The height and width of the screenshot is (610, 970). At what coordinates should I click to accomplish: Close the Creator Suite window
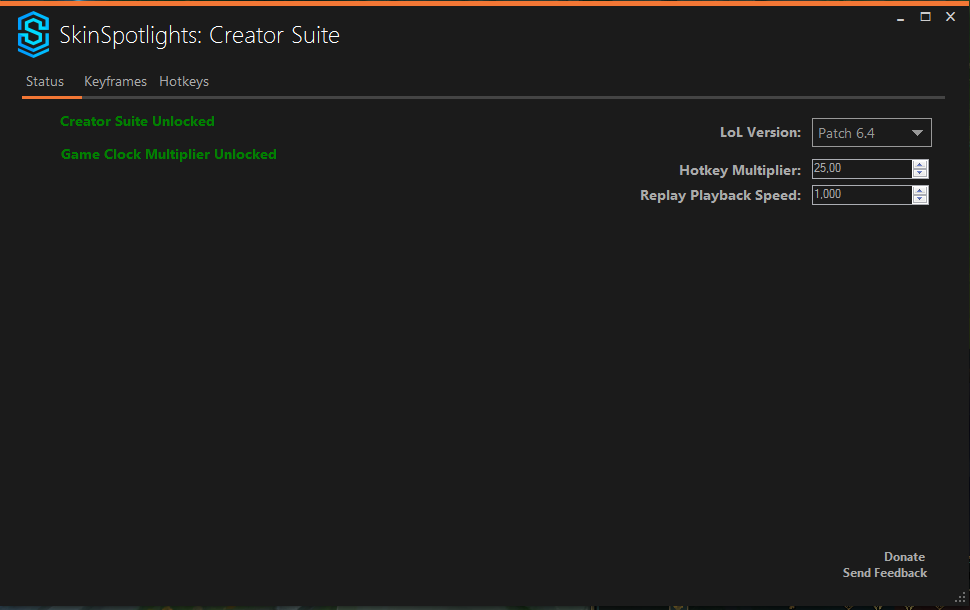tap(951, 17)
